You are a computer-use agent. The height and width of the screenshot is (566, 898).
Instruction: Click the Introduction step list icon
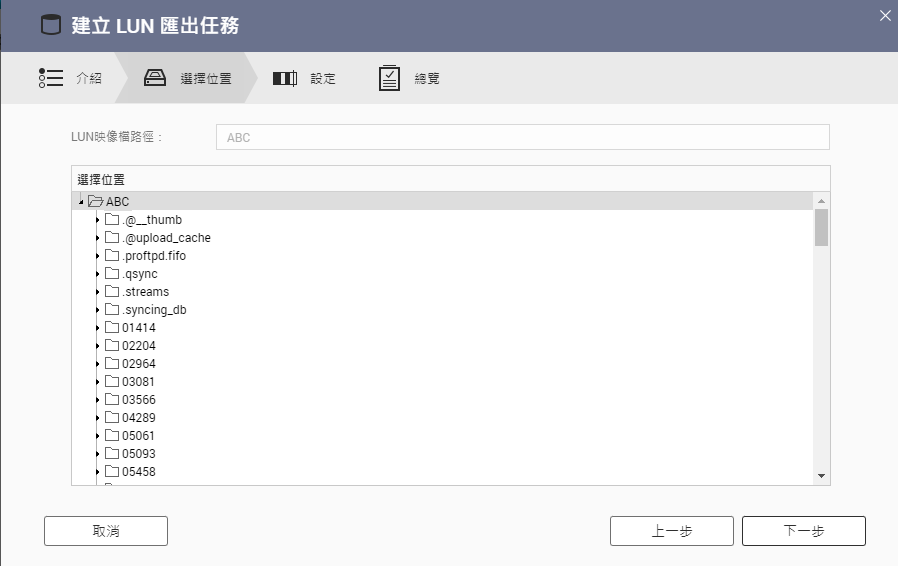point(51,78)
